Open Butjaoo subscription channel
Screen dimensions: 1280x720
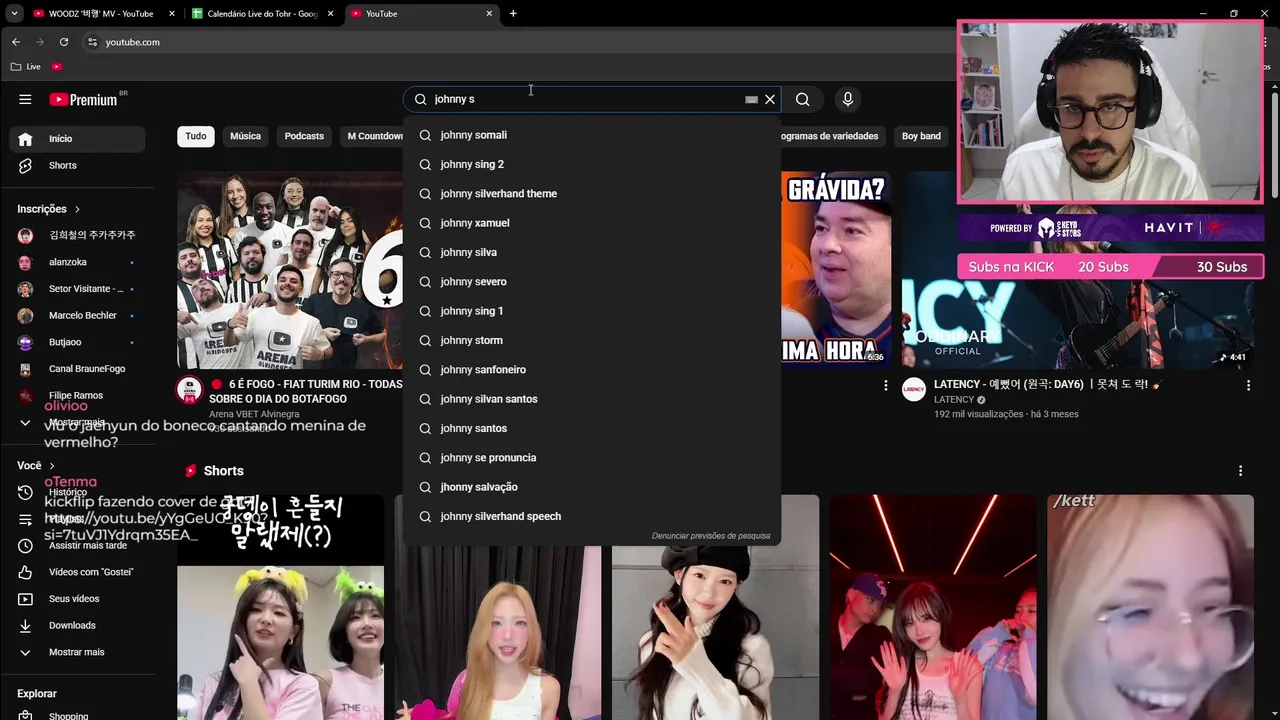point(77,342)
